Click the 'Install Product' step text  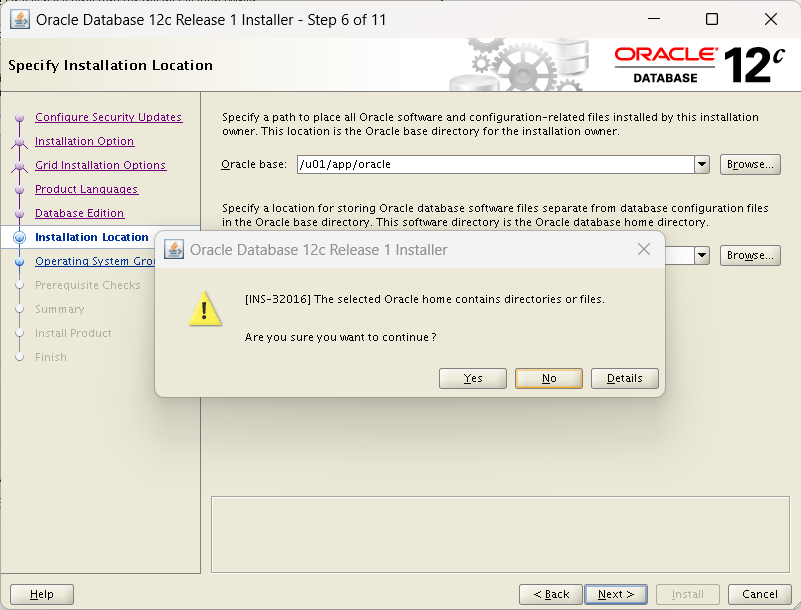click(x=73, y=333)
